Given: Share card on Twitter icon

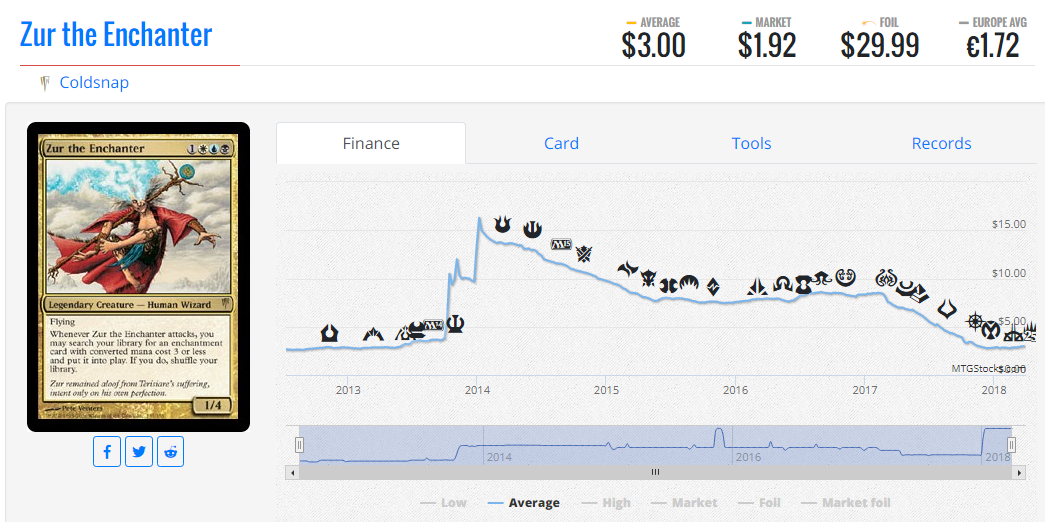Looking at the screenshot, I should pos(139,452).
